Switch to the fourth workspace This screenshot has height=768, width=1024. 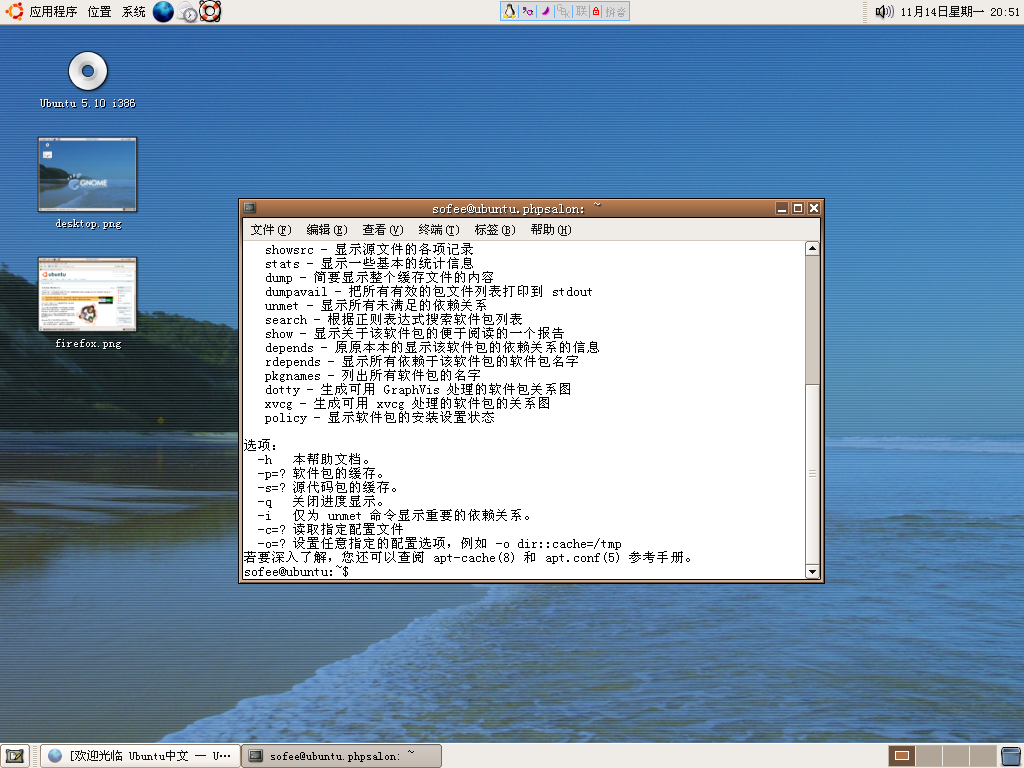click(x=982, y=756)
